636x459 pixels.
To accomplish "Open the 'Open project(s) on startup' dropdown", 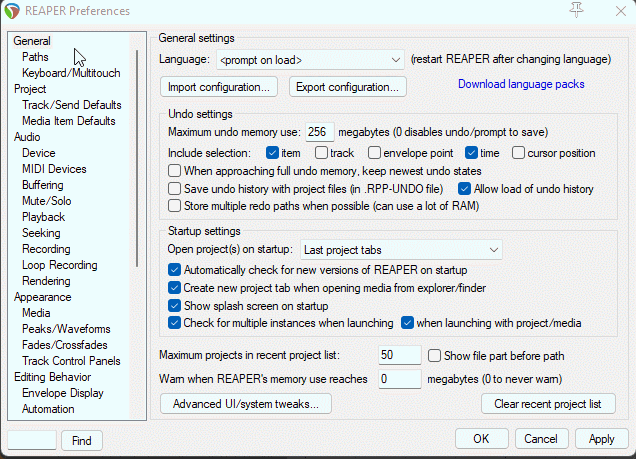I will coord(401,250).
